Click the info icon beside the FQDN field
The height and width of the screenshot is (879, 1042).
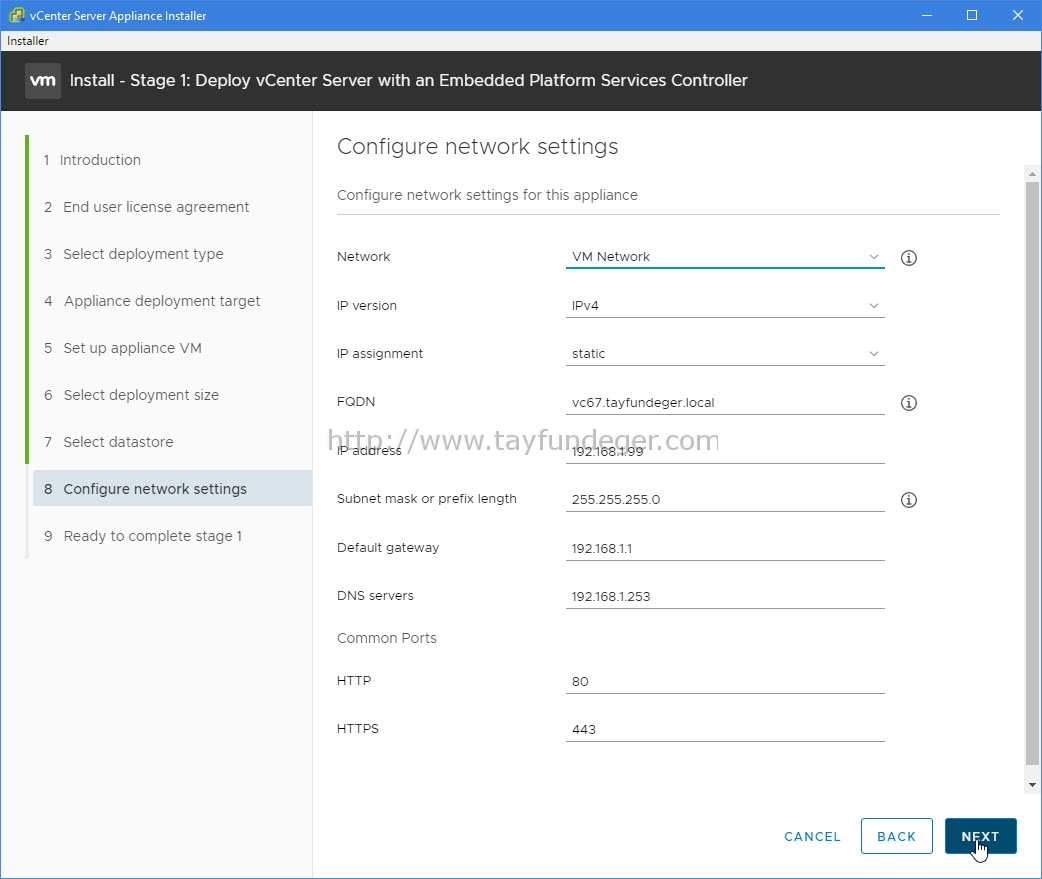point(908,403)
